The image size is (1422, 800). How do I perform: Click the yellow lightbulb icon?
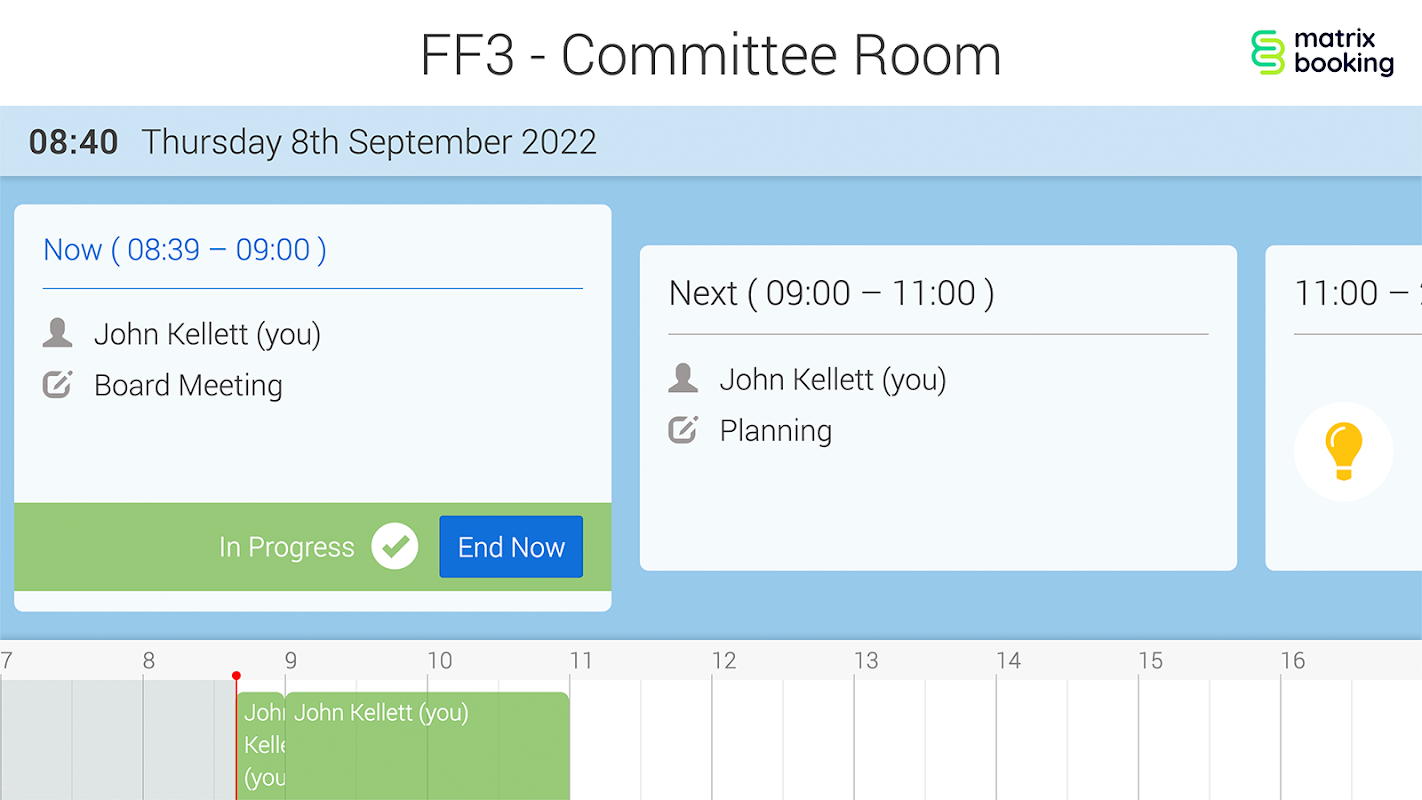1343,451
